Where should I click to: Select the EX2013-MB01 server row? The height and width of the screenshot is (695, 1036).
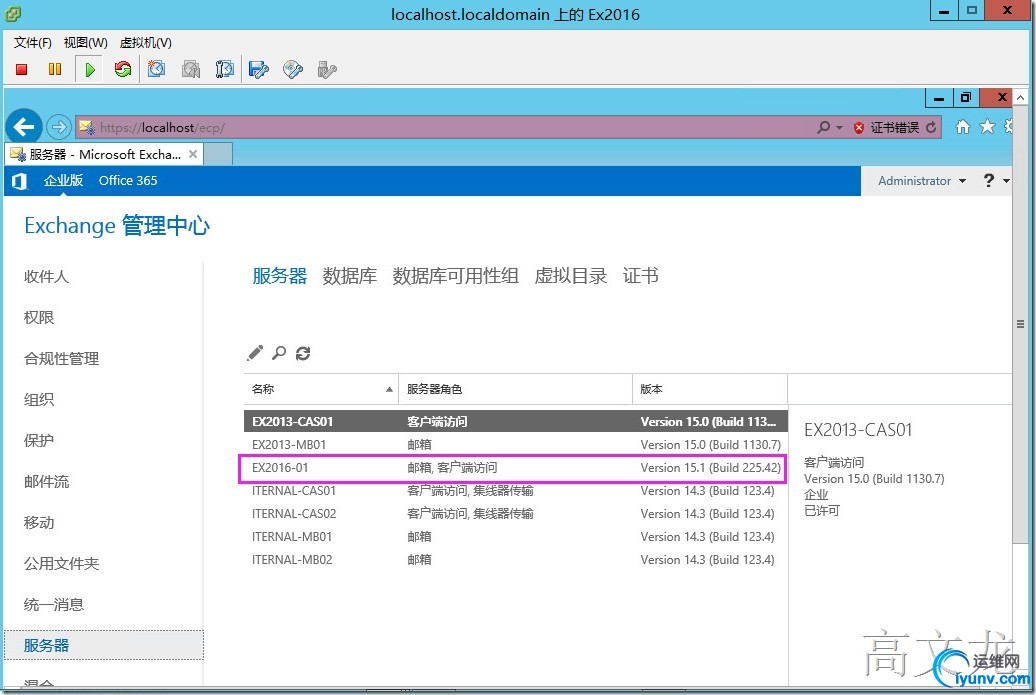point(516,445)
